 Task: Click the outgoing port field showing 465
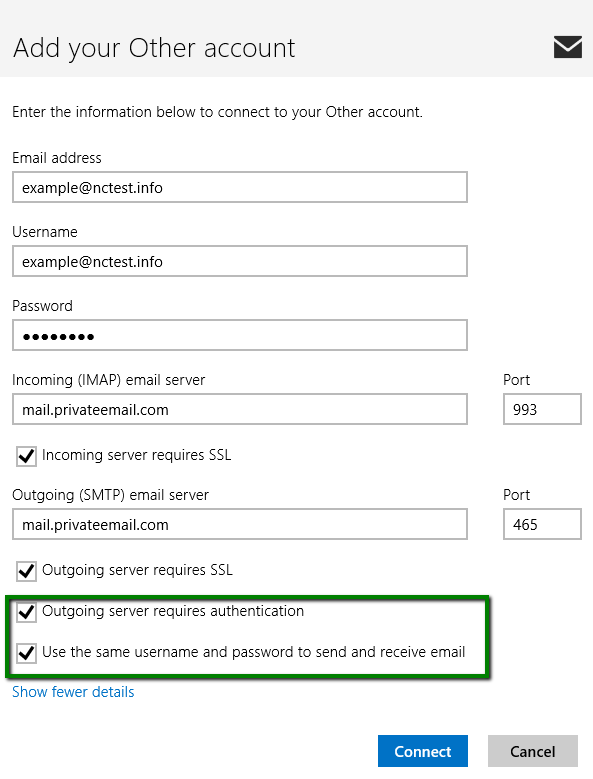pyautogui.click(x=542, y=524)
